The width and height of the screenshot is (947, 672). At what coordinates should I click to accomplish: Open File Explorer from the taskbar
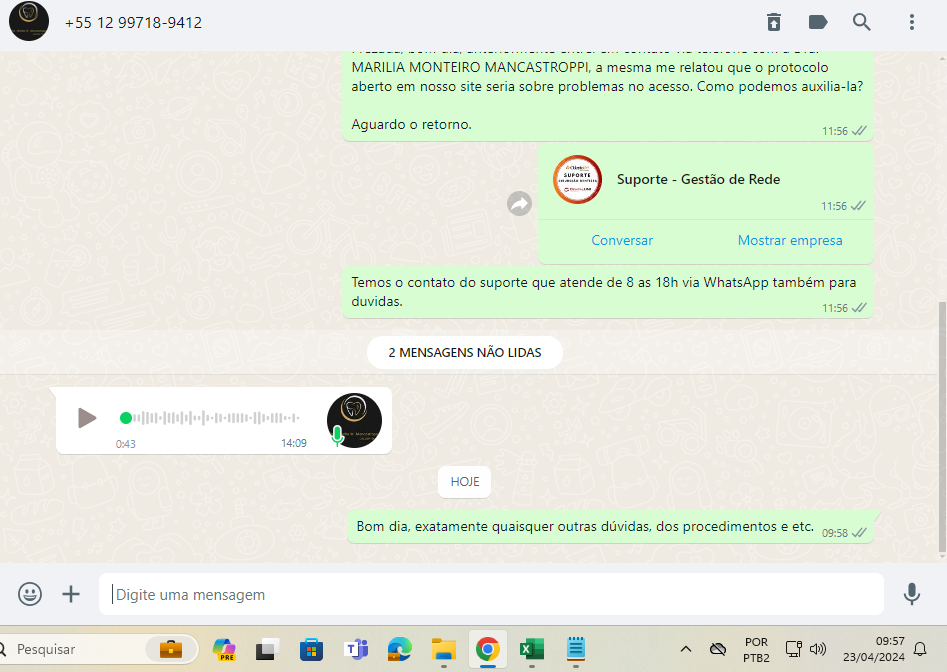pyautogui.click(x=443, y=649)
